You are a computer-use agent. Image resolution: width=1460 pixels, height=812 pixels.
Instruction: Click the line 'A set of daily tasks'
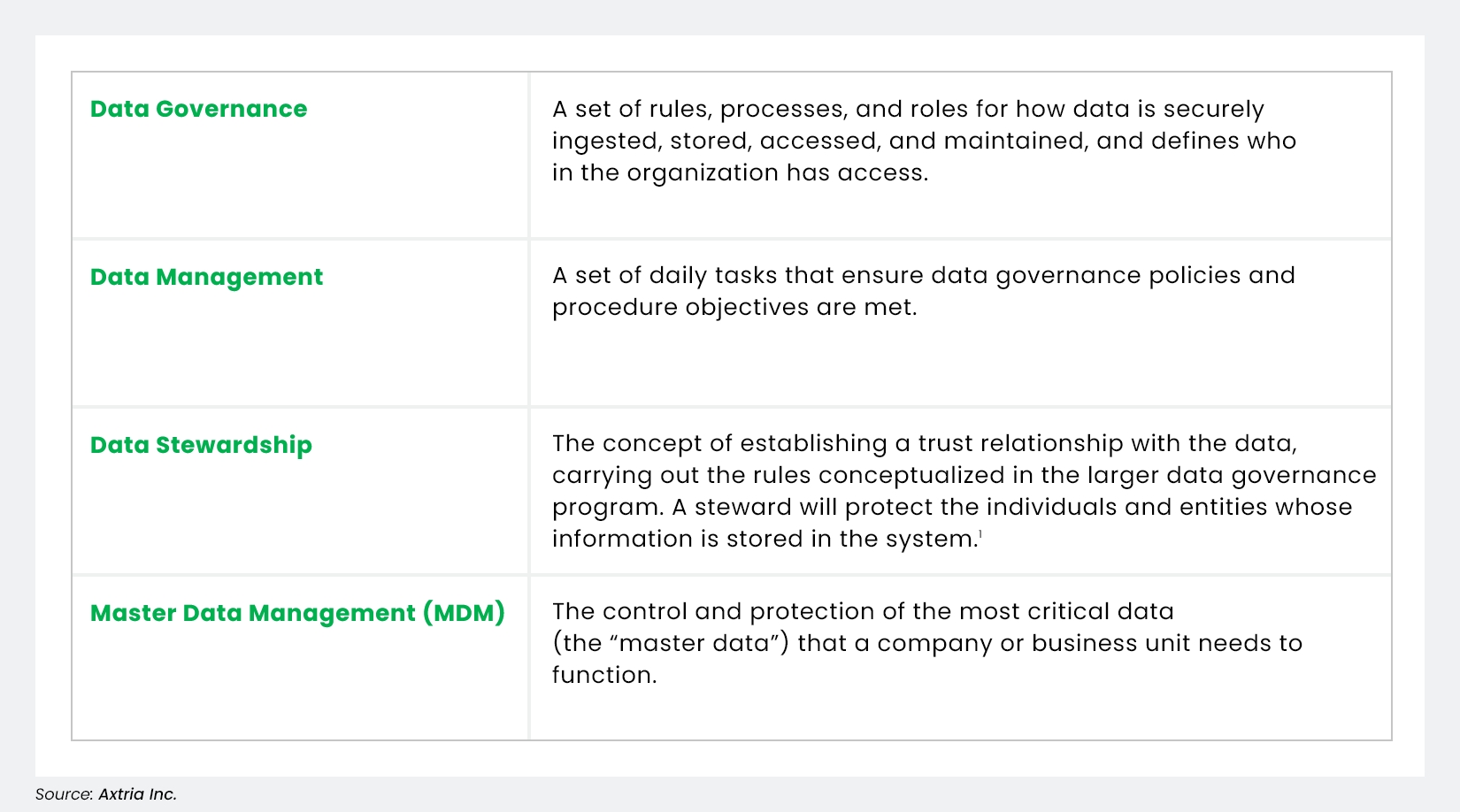coord(923,275)
